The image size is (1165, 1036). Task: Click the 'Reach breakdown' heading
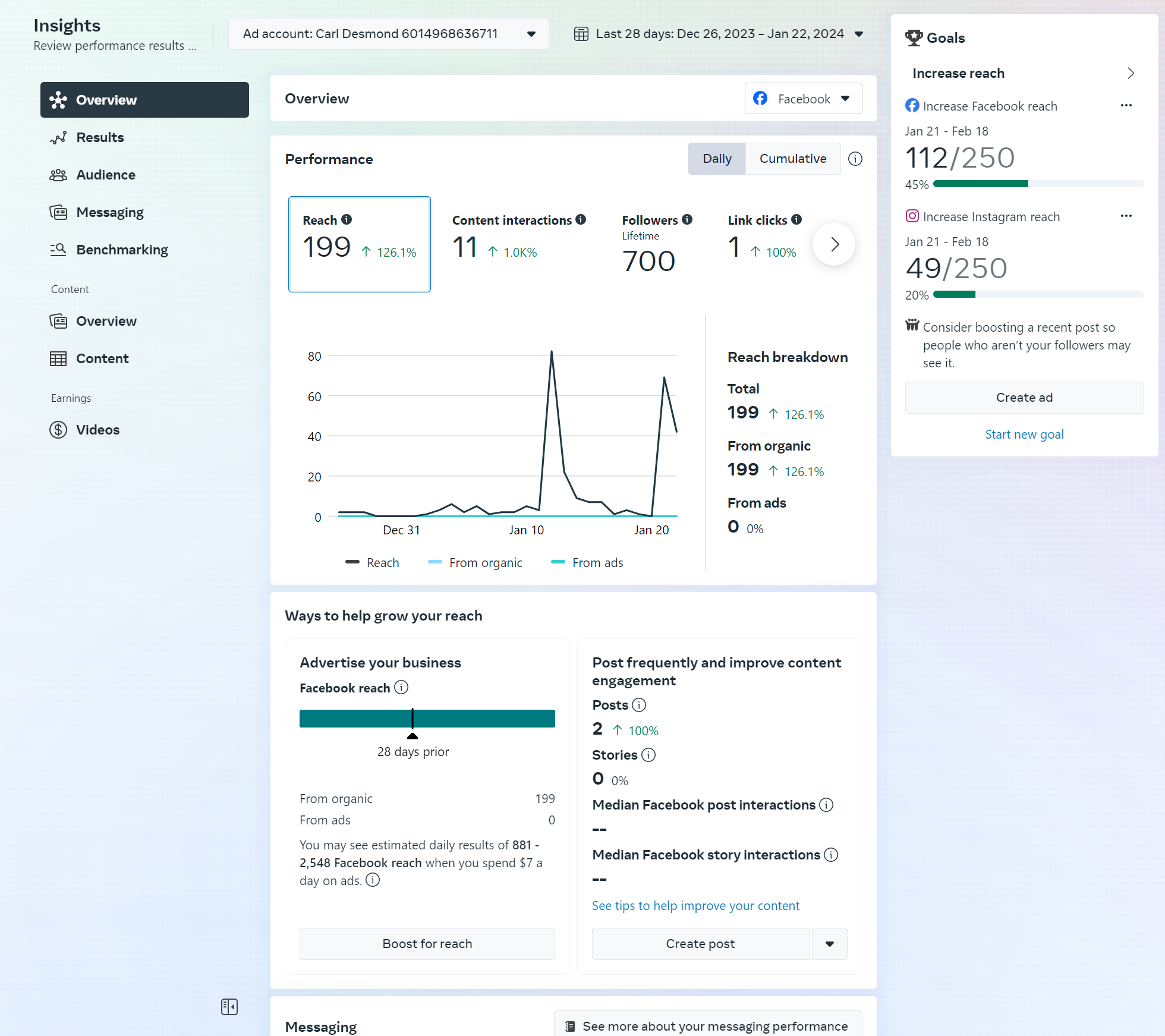788,357
